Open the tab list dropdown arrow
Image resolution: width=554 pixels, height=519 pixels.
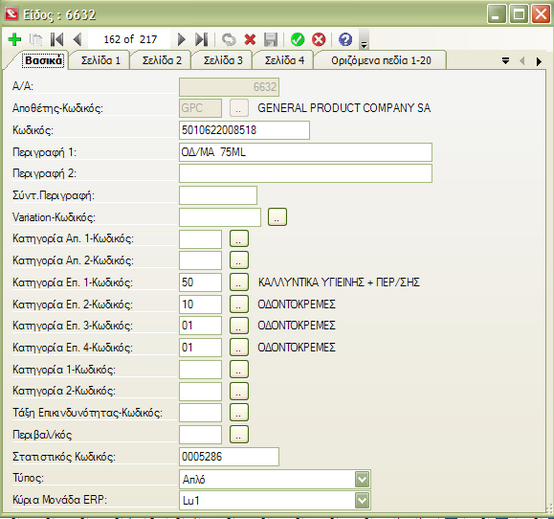[x=506, y=61]
